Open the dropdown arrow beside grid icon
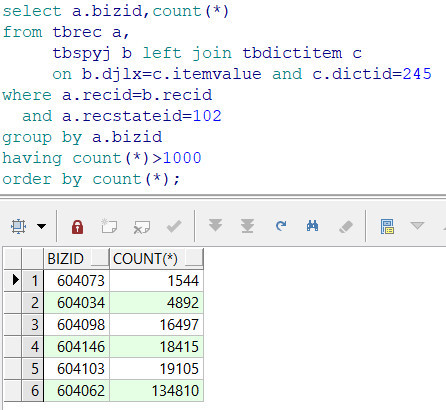446x410 pixels. [42, 227]
